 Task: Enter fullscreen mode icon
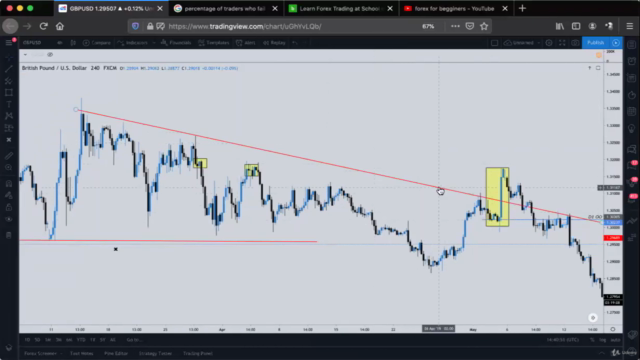562,42
